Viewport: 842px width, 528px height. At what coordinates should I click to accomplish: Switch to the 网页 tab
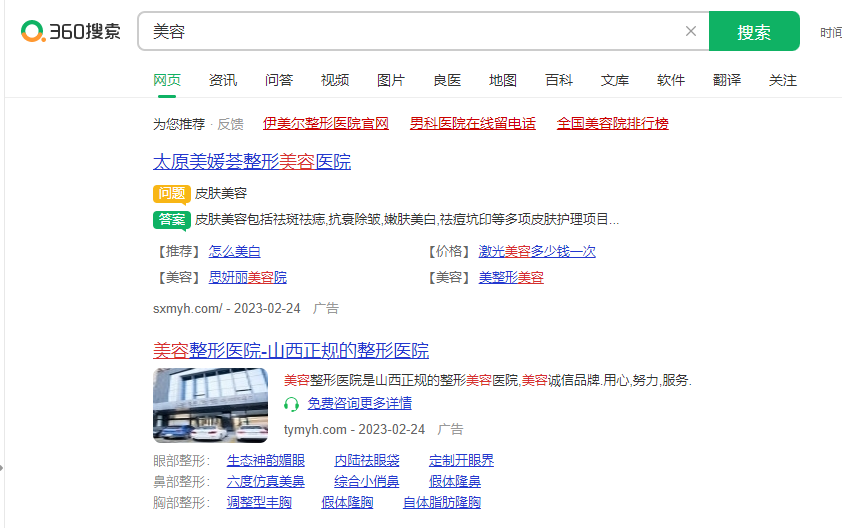(167, 81)
